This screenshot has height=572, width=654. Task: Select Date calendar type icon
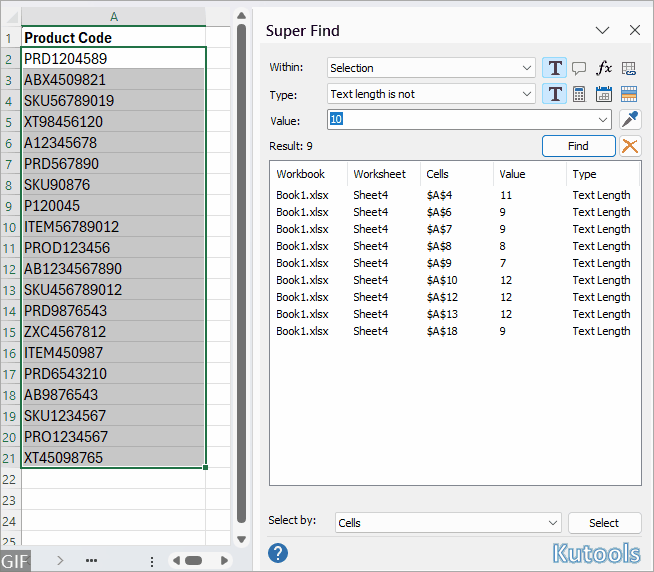pyautogui.click(x=604, y=94)
